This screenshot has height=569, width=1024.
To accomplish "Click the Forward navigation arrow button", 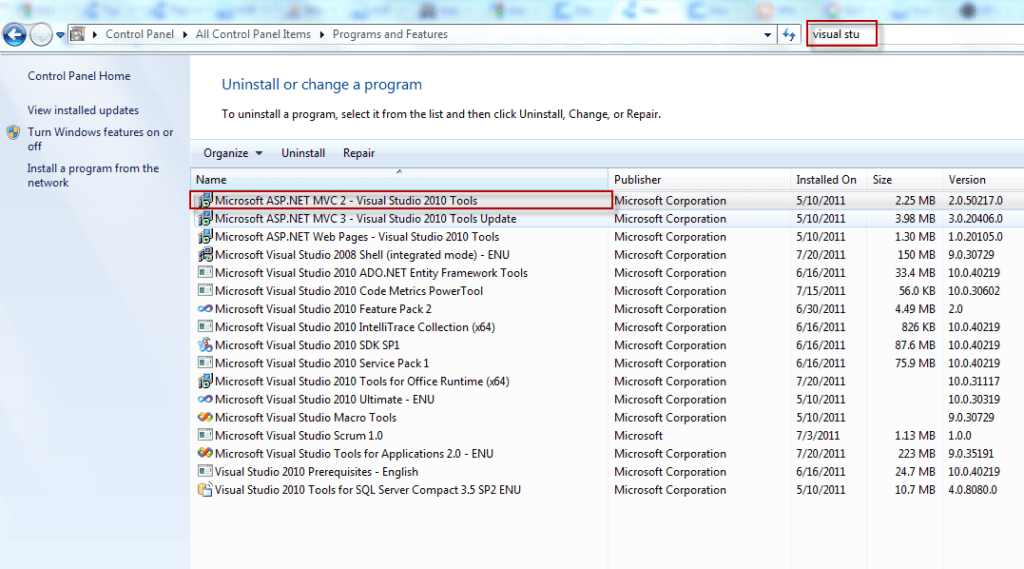I will pyautogui.click(x=41, y=35).
